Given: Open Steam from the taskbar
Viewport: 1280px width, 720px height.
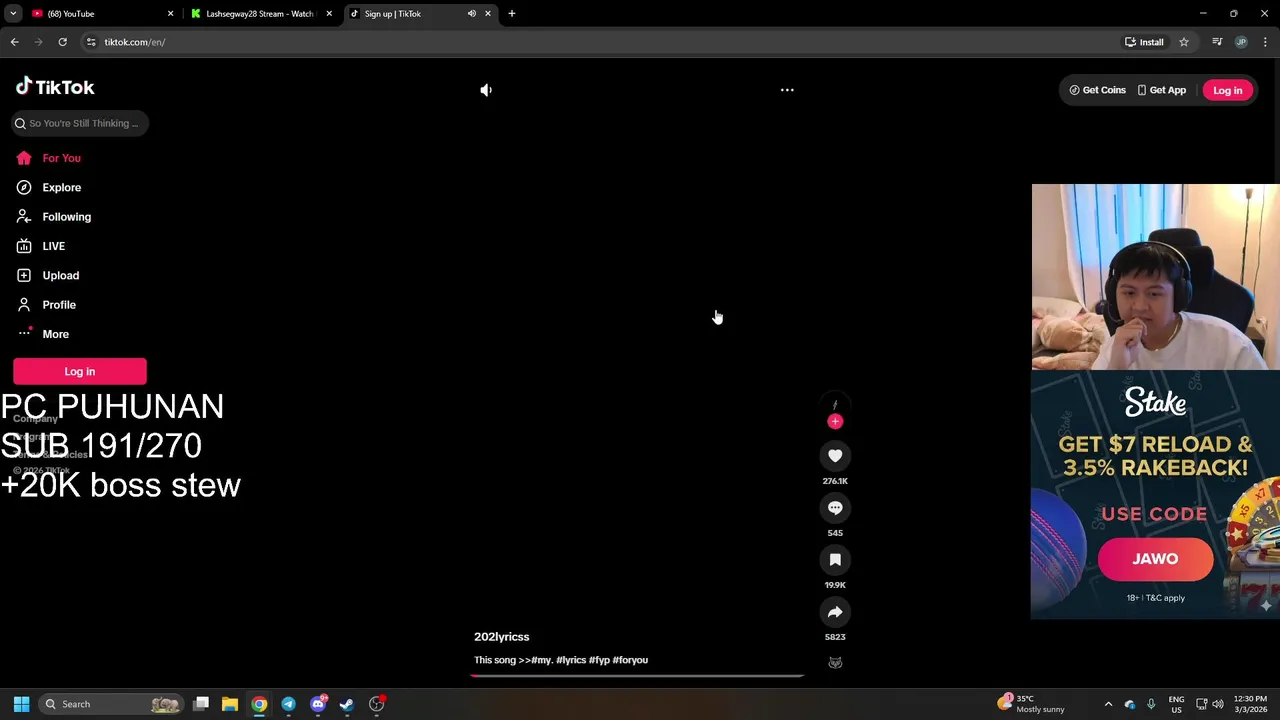Looking at the screenshot, I should (347, 704).
